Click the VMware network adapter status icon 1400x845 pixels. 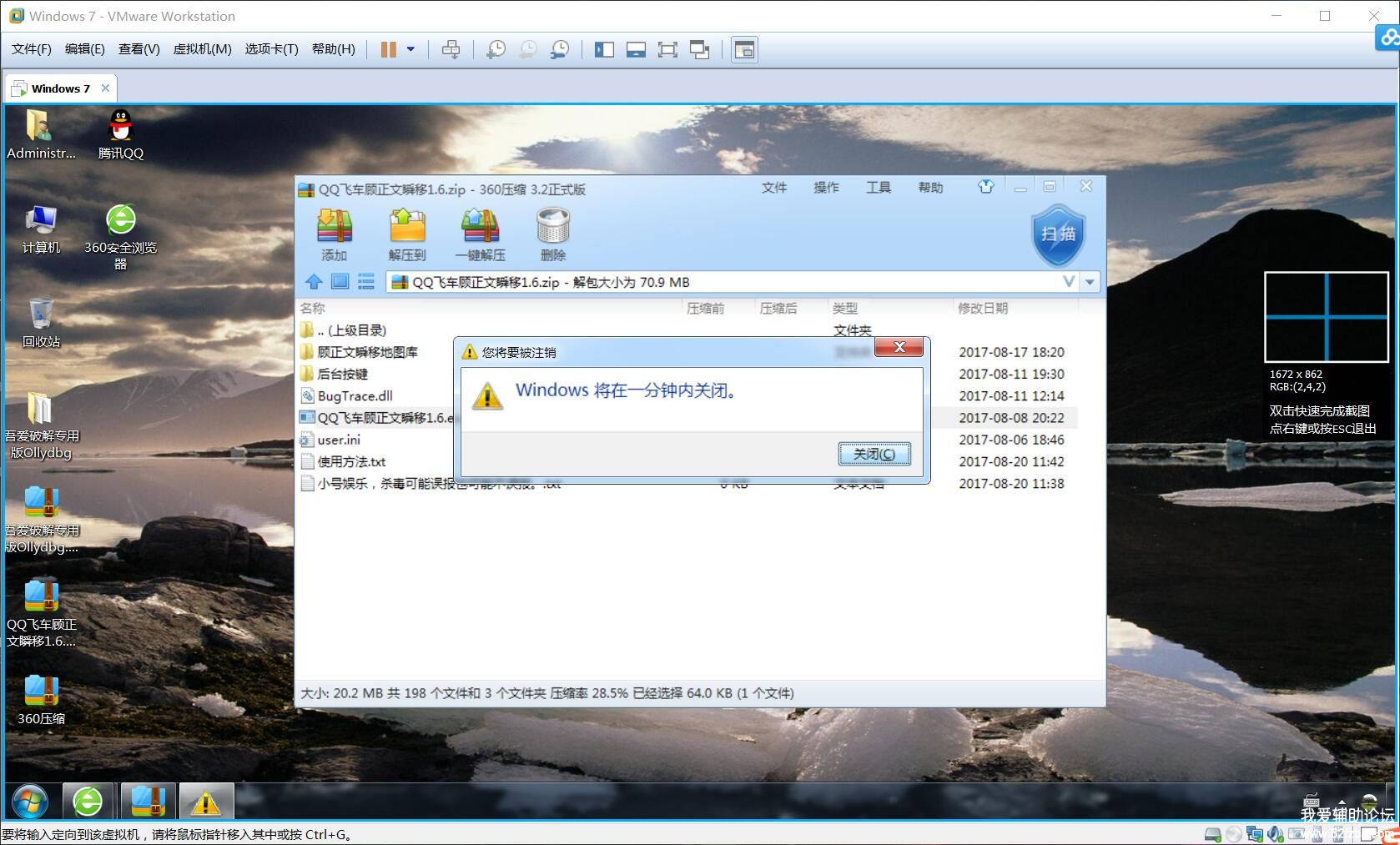(1254, 833)
